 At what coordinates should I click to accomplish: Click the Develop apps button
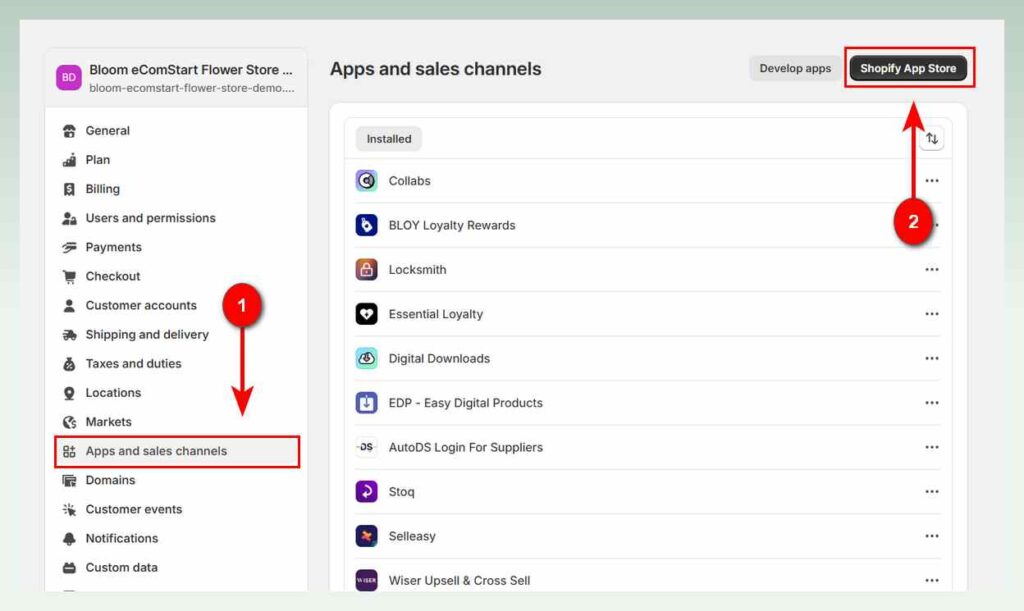pos(795,68)
